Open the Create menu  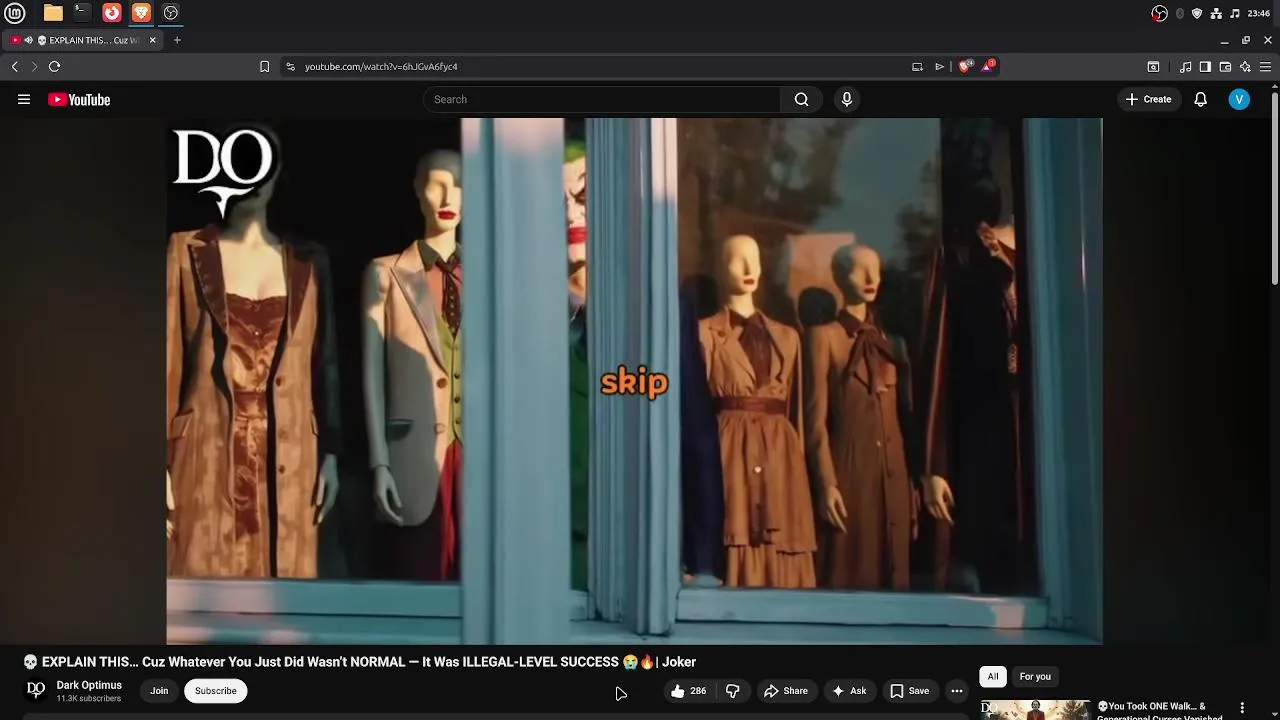click(x=1148, y=99)
